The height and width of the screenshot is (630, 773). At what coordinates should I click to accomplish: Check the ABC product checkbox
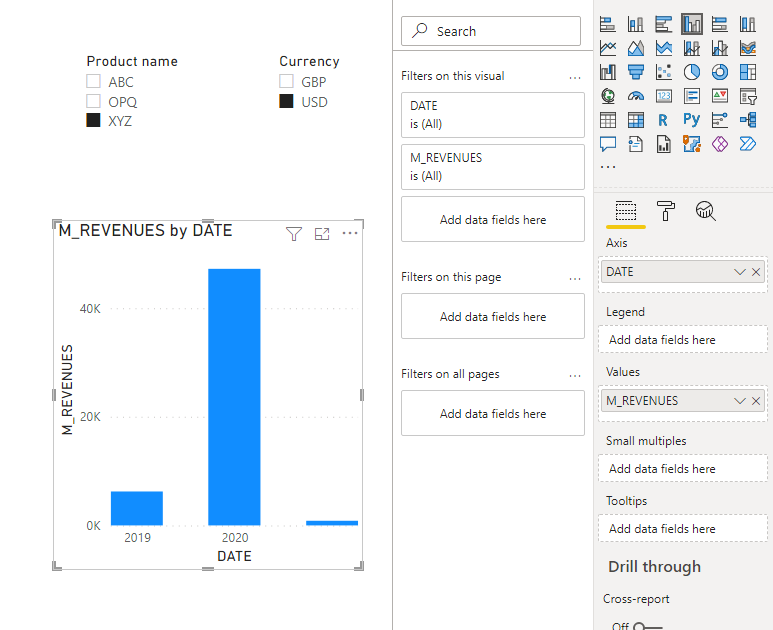pyautogui.click(x=93, y=81)
